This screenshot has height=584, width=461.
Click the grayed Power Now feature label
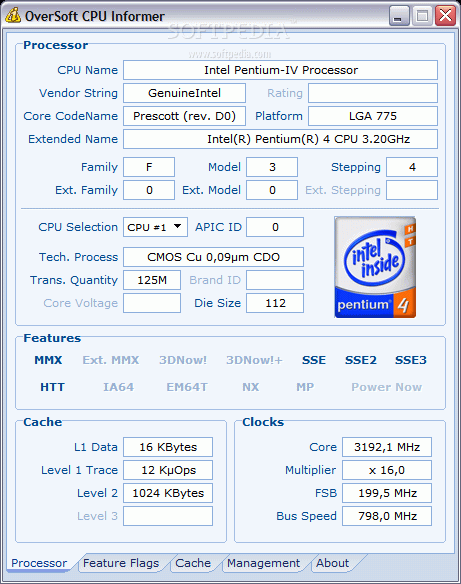[x=387, y=387]
